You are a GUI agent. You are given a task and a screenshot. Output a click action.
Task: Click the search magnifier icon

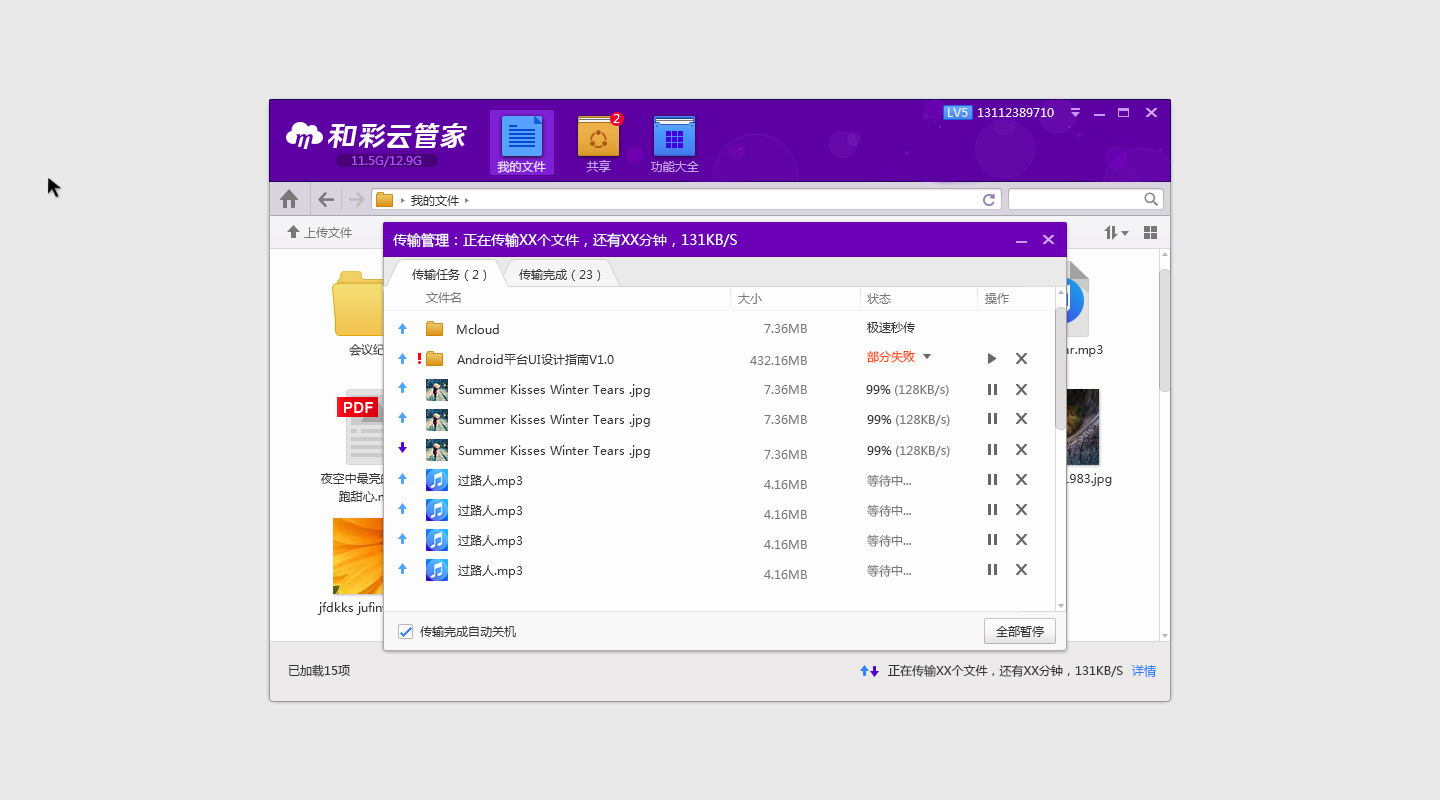pos(1151,199)
